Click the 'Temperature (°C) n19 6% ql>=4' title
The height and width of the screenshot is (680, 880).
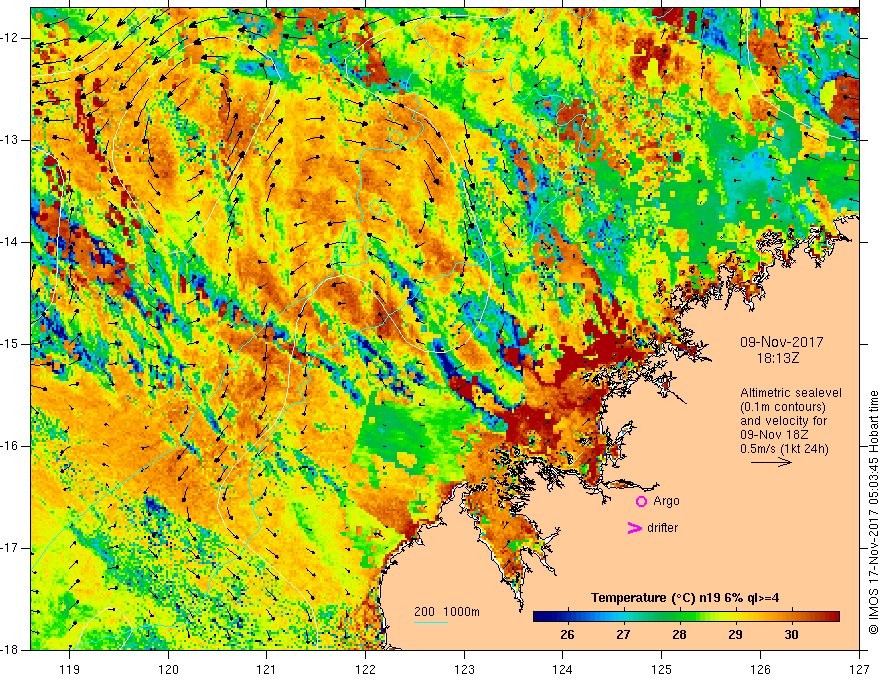[685, 598]
